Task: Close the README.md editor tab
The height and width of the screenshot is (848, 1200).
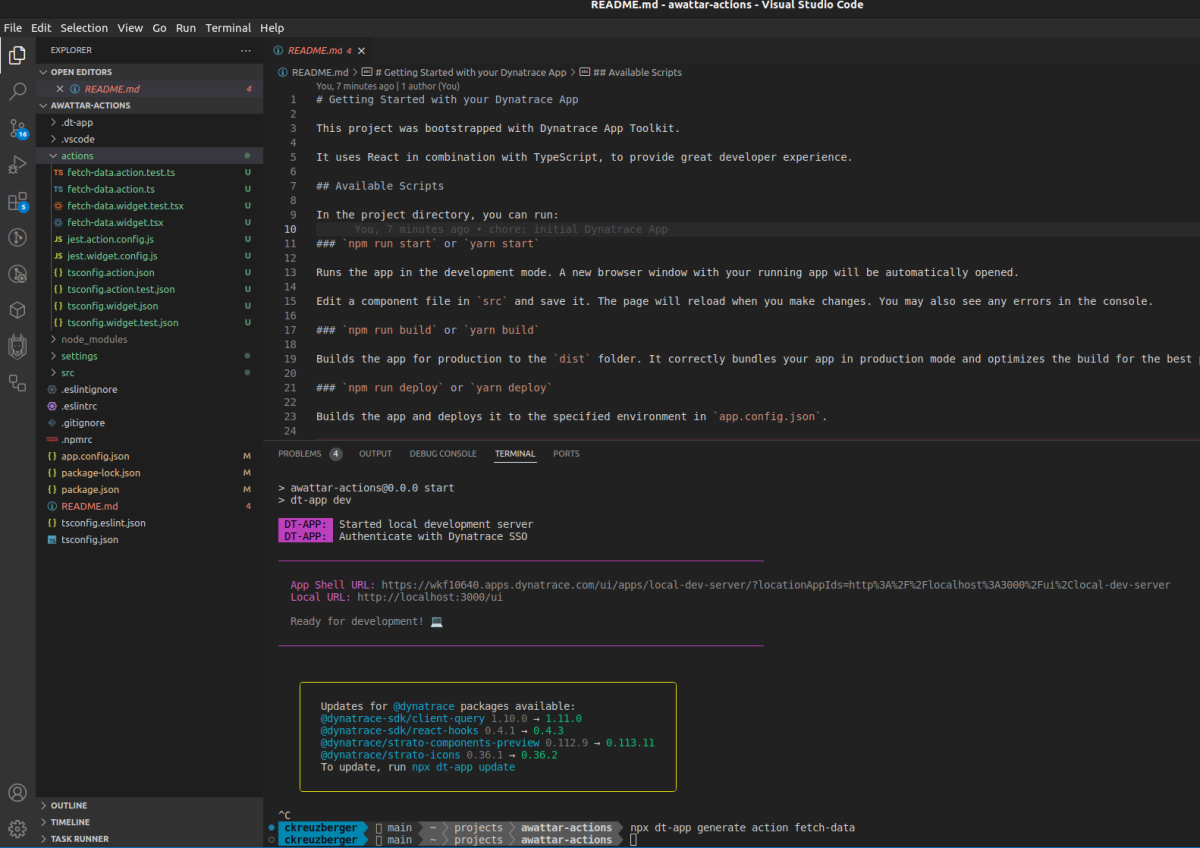Action: (361, 50)
